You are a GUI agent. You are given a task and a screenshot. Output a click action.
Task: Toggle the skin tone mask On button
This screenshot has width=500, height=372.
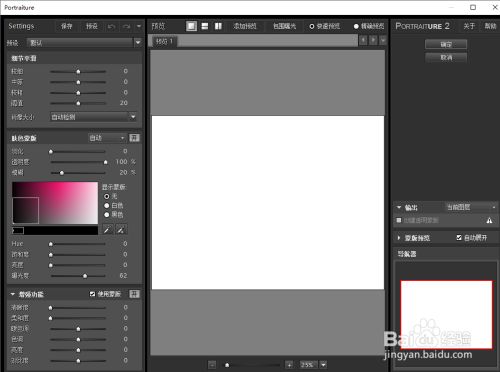point(134,138)
